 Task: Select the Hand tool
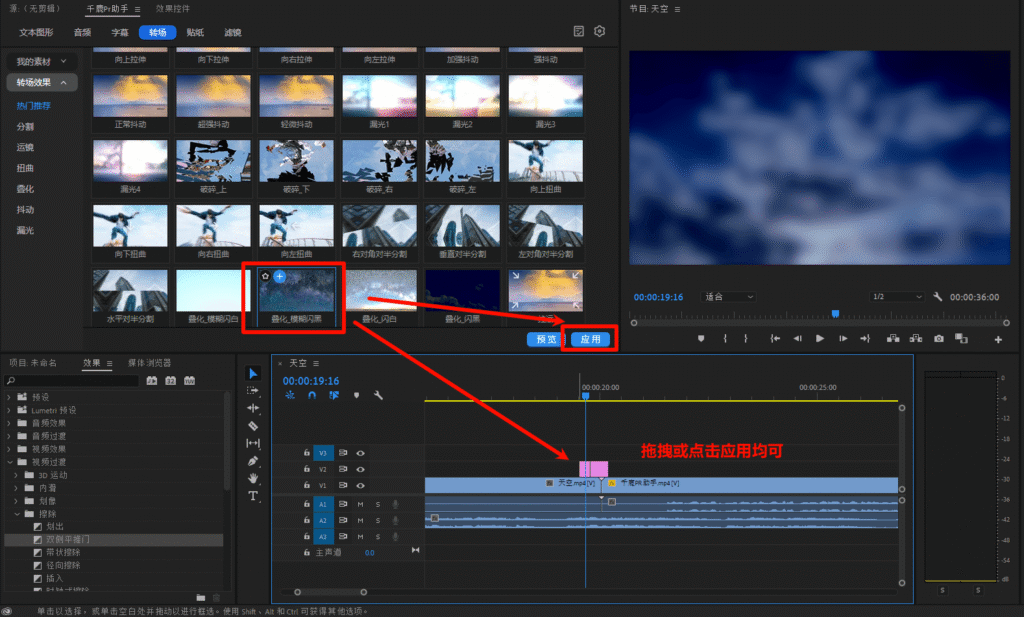[253, 478]
